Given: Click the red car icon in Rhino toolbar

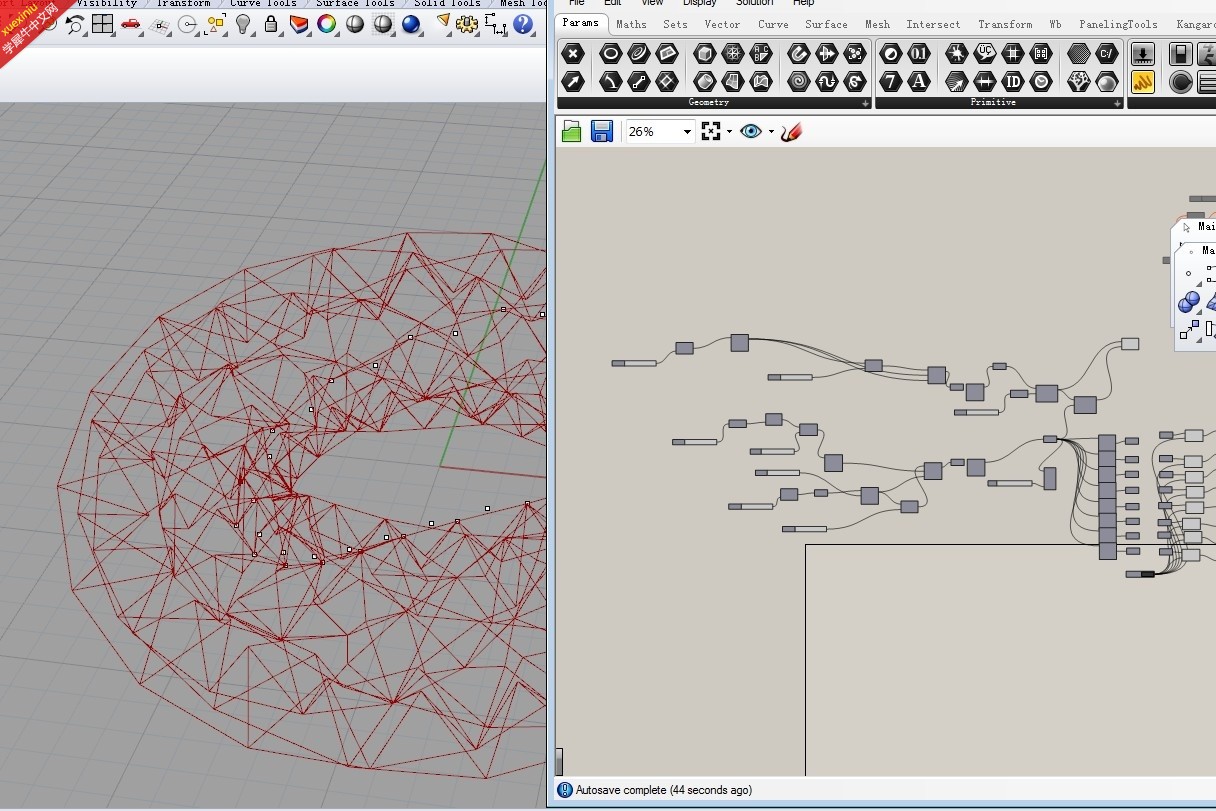Looking at the screenshot, I should (x=131, y=24).
